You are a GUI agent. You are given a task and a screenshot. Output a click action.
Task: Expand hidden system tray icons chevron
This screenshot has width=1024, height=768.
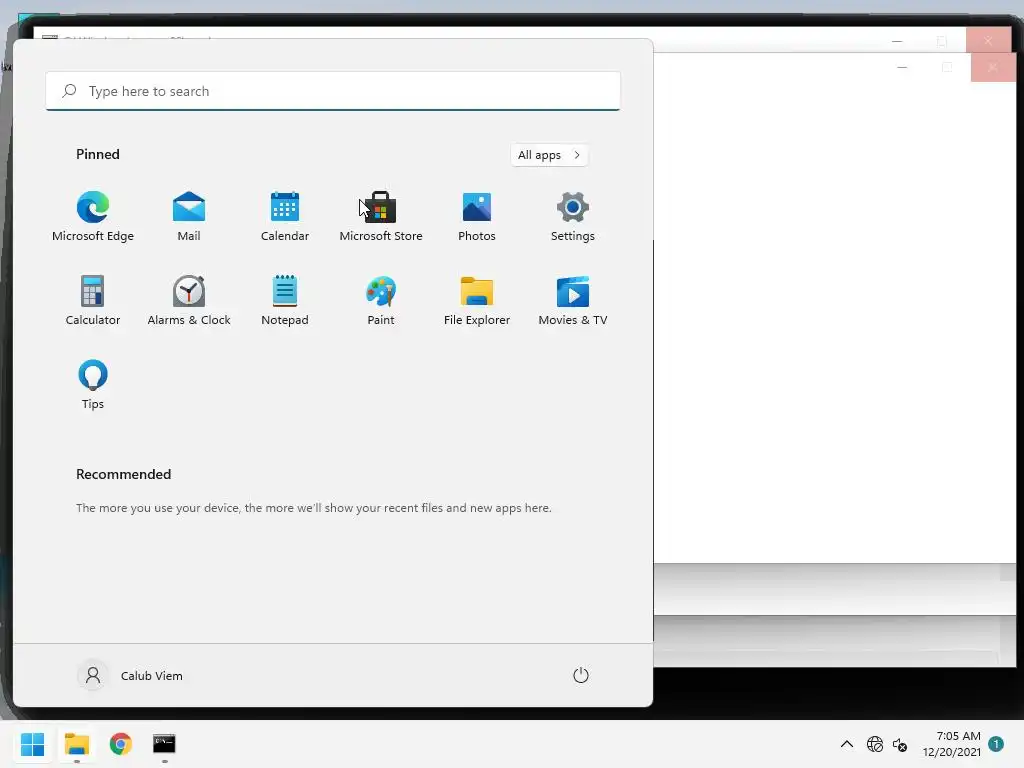846,744
